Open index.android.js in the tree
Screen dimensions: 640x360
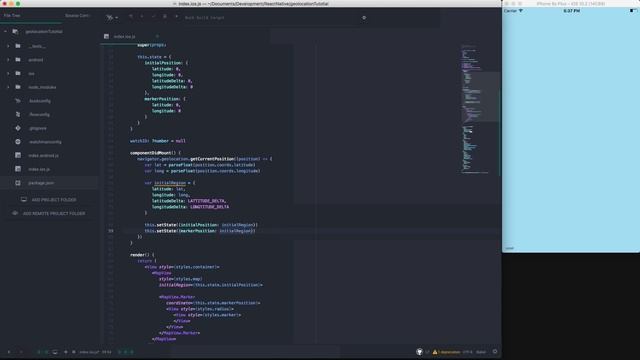43,156
